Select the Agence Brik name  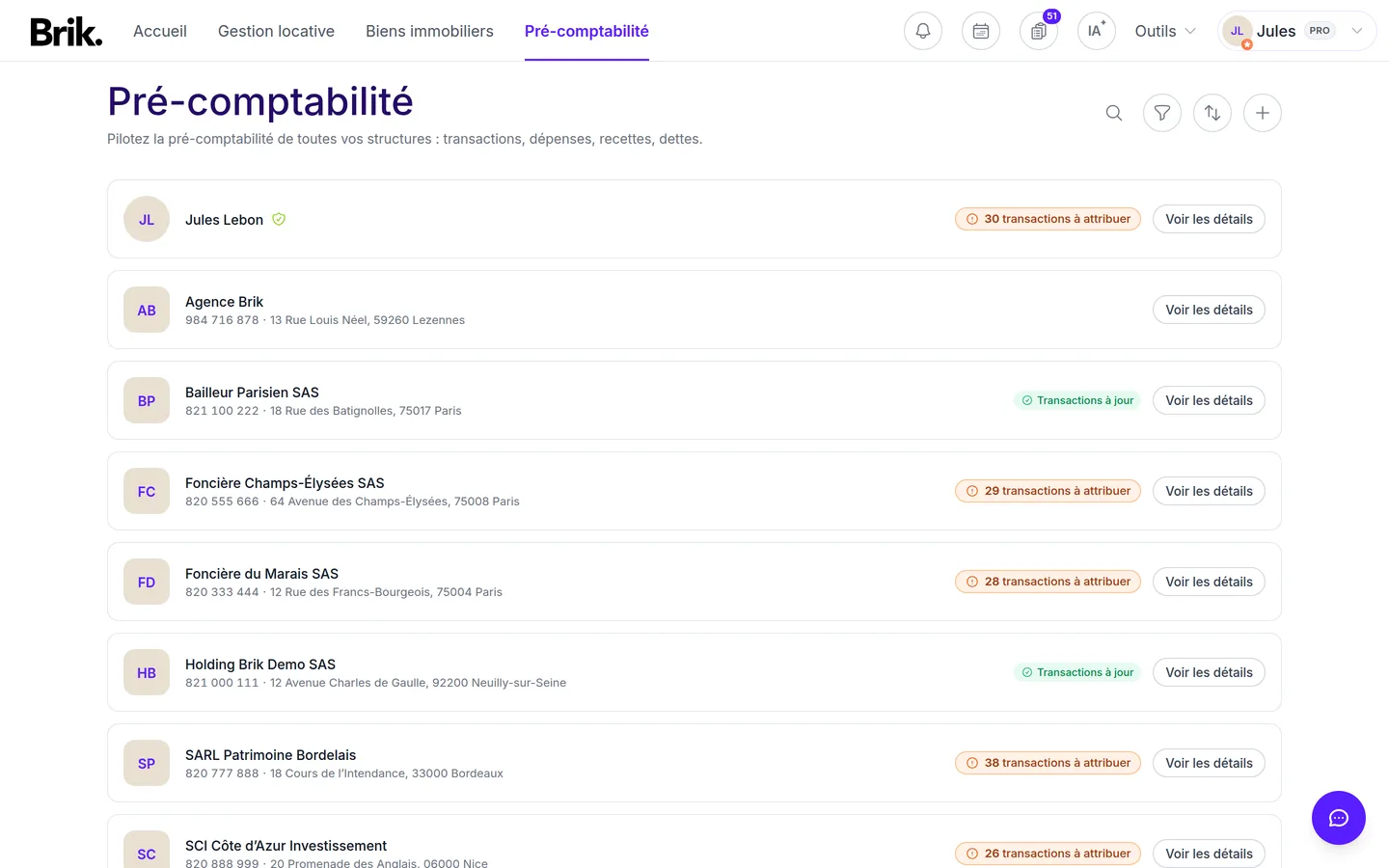[x=224, y=302]
